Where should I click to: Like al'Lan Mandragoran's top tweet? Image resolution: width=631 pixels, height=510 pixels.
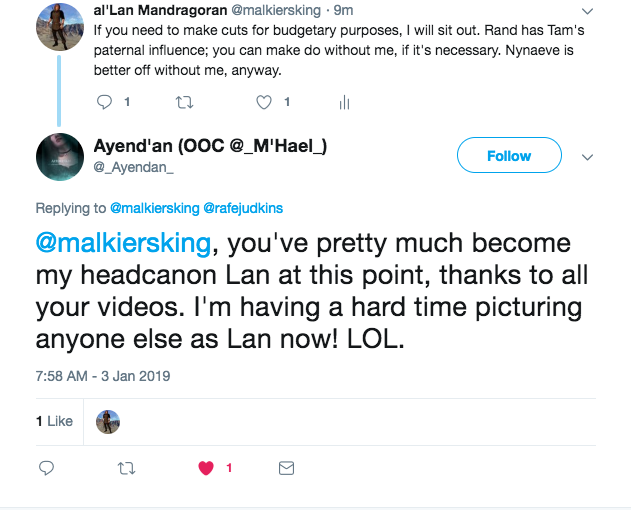tap(265, 101)
